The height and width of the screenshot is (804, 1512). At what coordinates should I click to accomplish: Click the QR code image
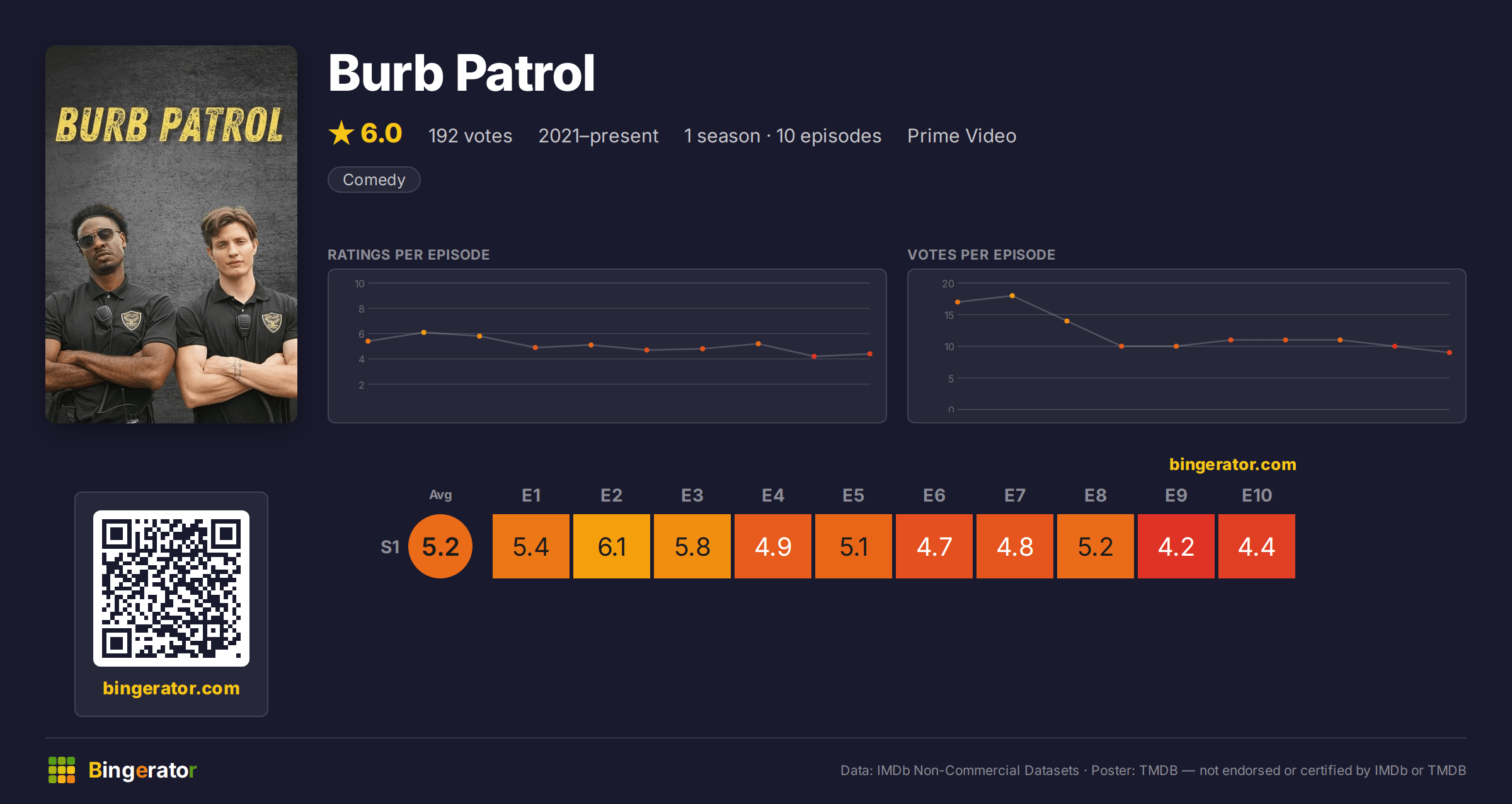(x=171, y=588)
